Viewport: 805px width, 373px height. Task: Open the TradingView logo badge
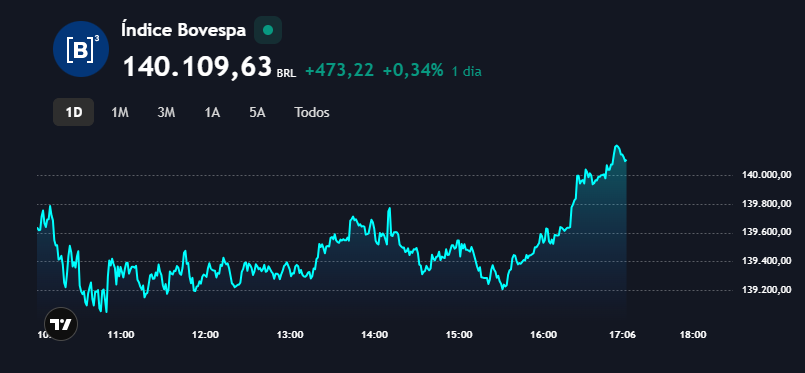click(x=61, y=324)
